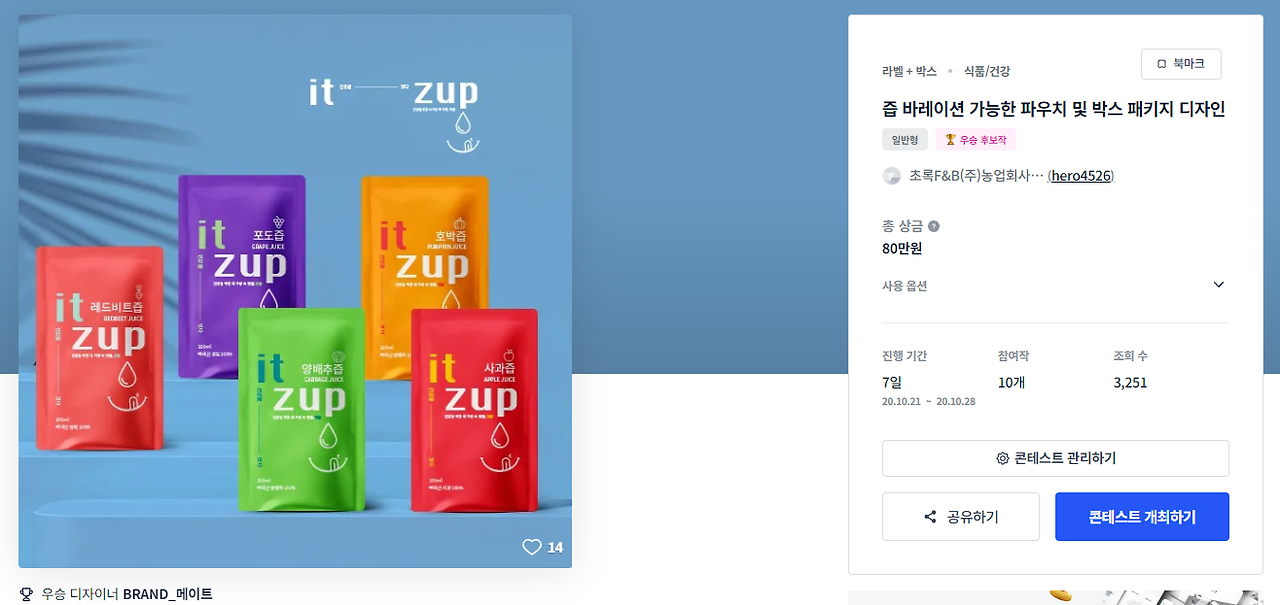This screenshot has width=1280, height=605.
Task: Click the company profile avatar icon
Action: pyautogui.click(x=892, y=176)
